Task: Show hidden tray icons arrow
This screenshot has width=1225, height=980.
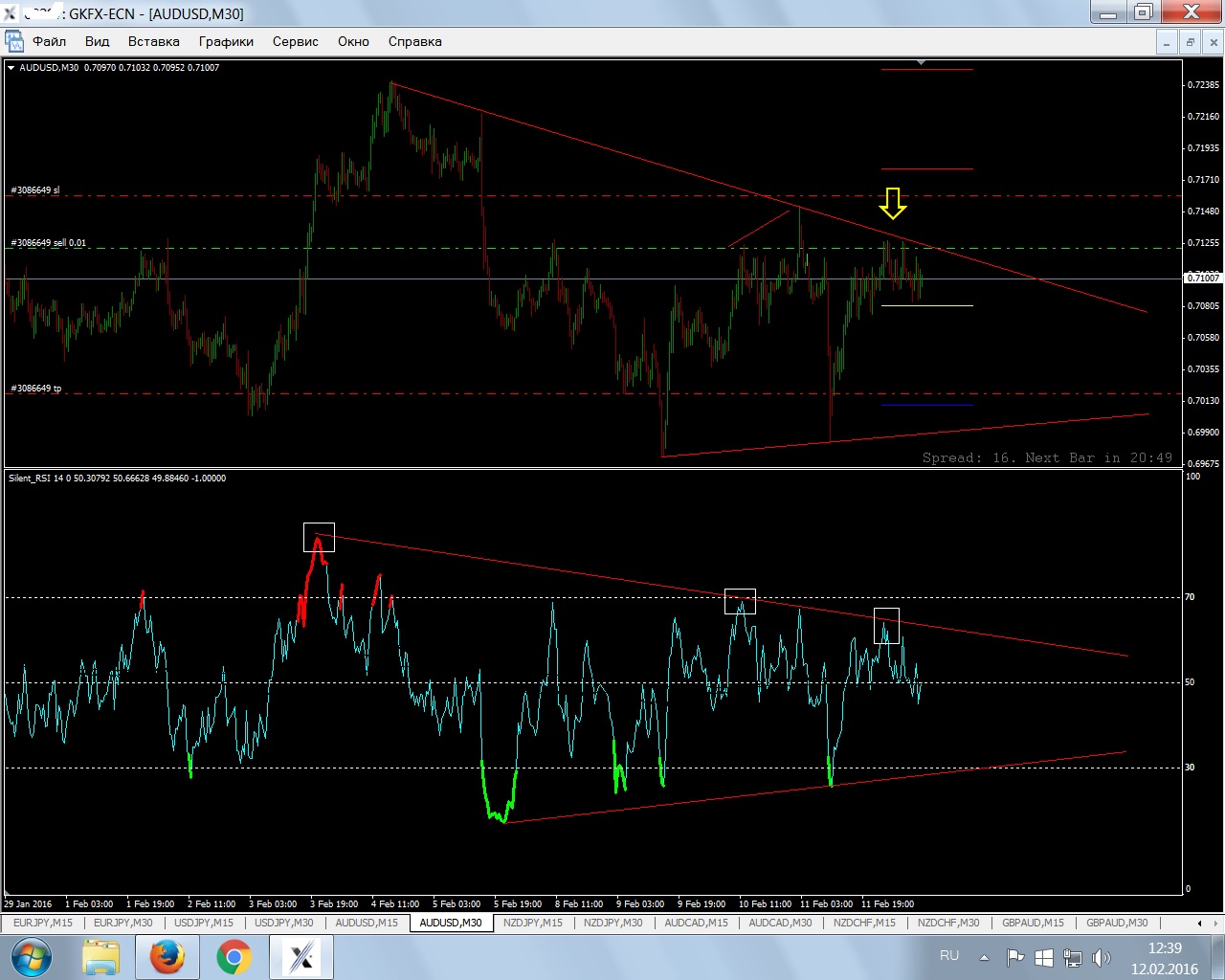Action: click(984, 957)
